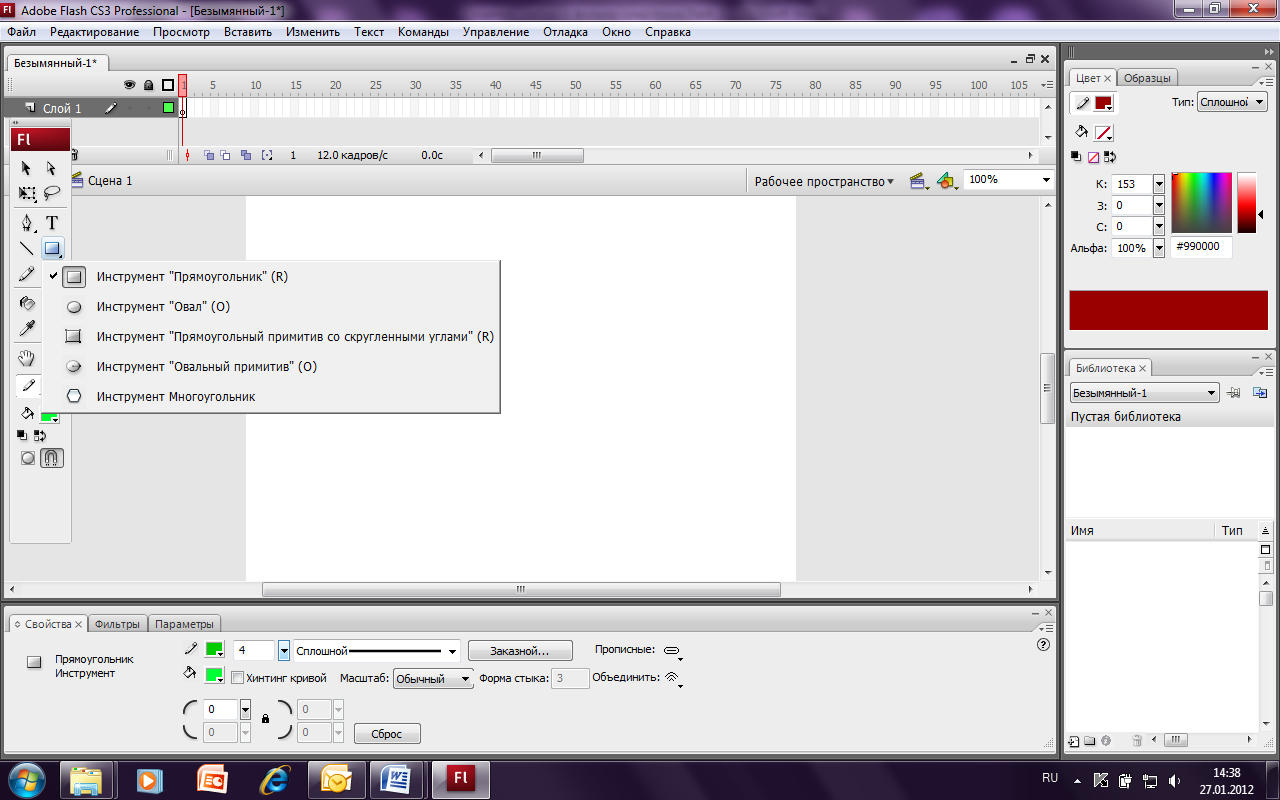Click the stroke color swatch in Properties
Image resolution: width=1280 pixels, height=800 pixels.
(214, 649)
